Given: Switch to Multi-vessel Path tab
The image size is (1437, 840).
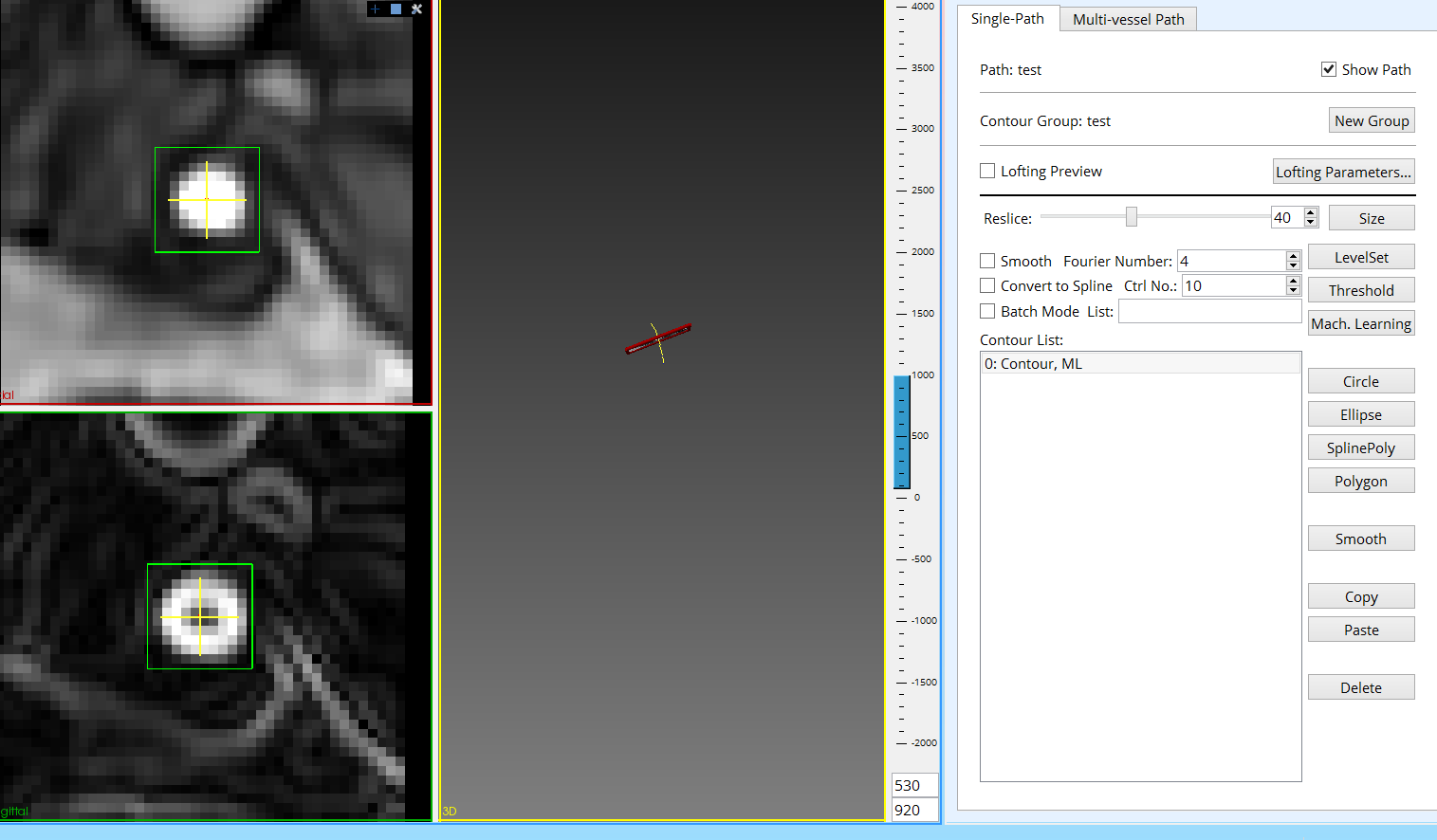Looking at the screenshot, I should [1128, 19].
